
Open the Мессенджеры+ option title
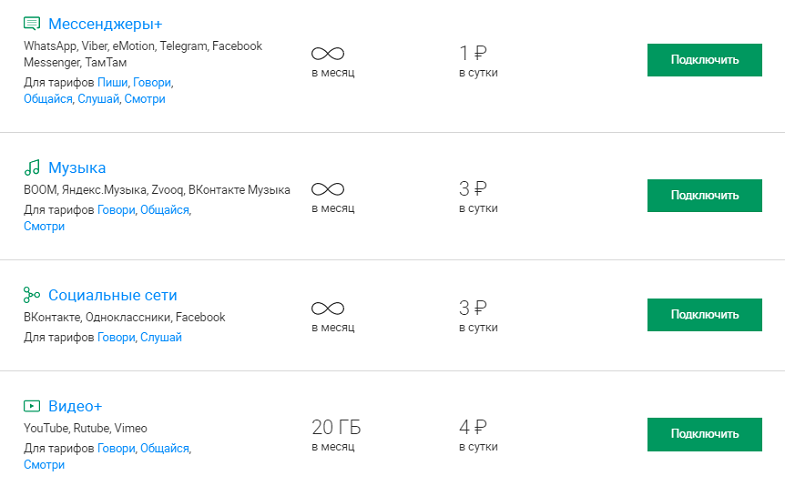pos(105,24)
